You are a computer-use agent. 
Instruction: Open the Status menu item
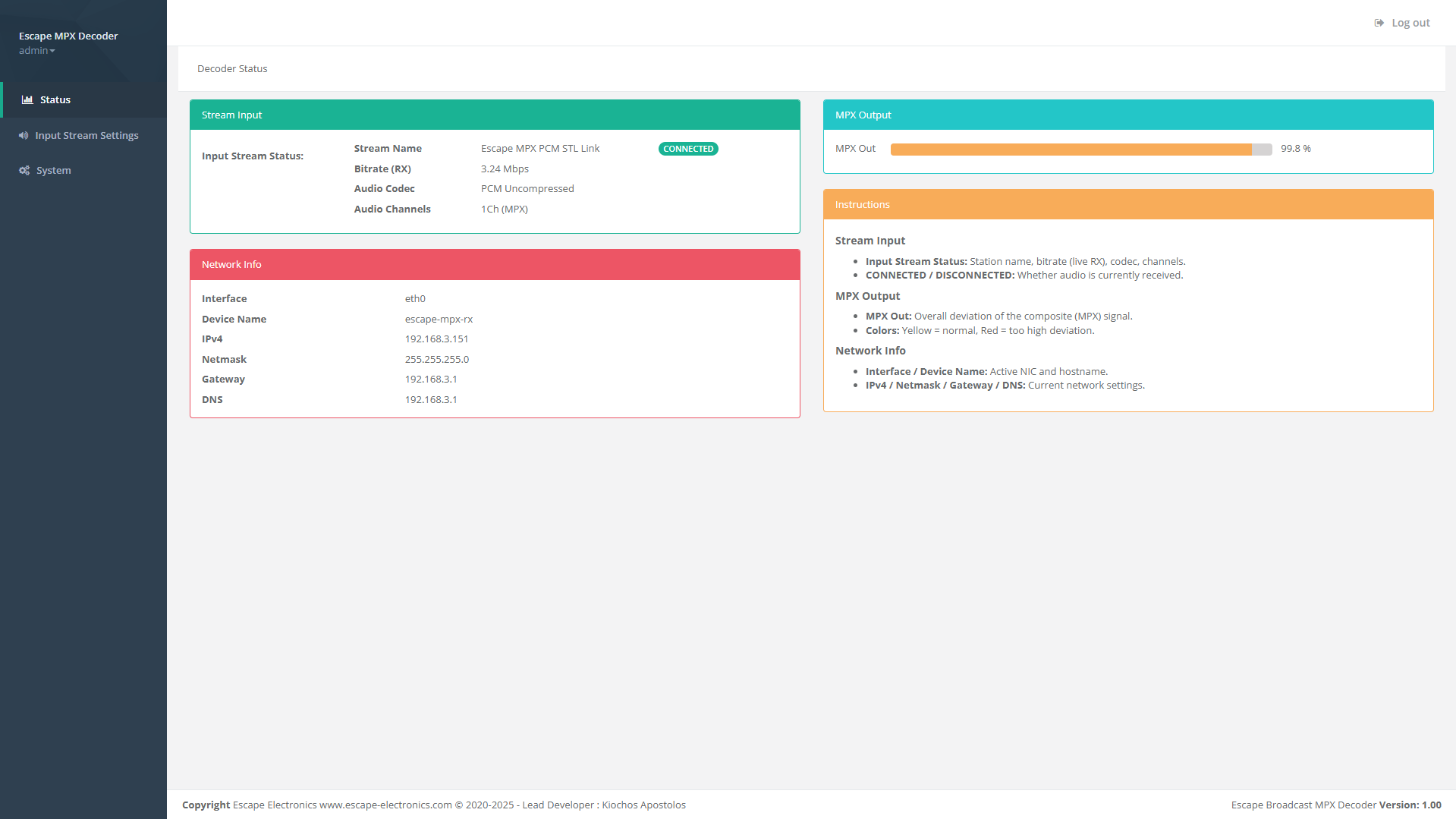coord(55,99)
